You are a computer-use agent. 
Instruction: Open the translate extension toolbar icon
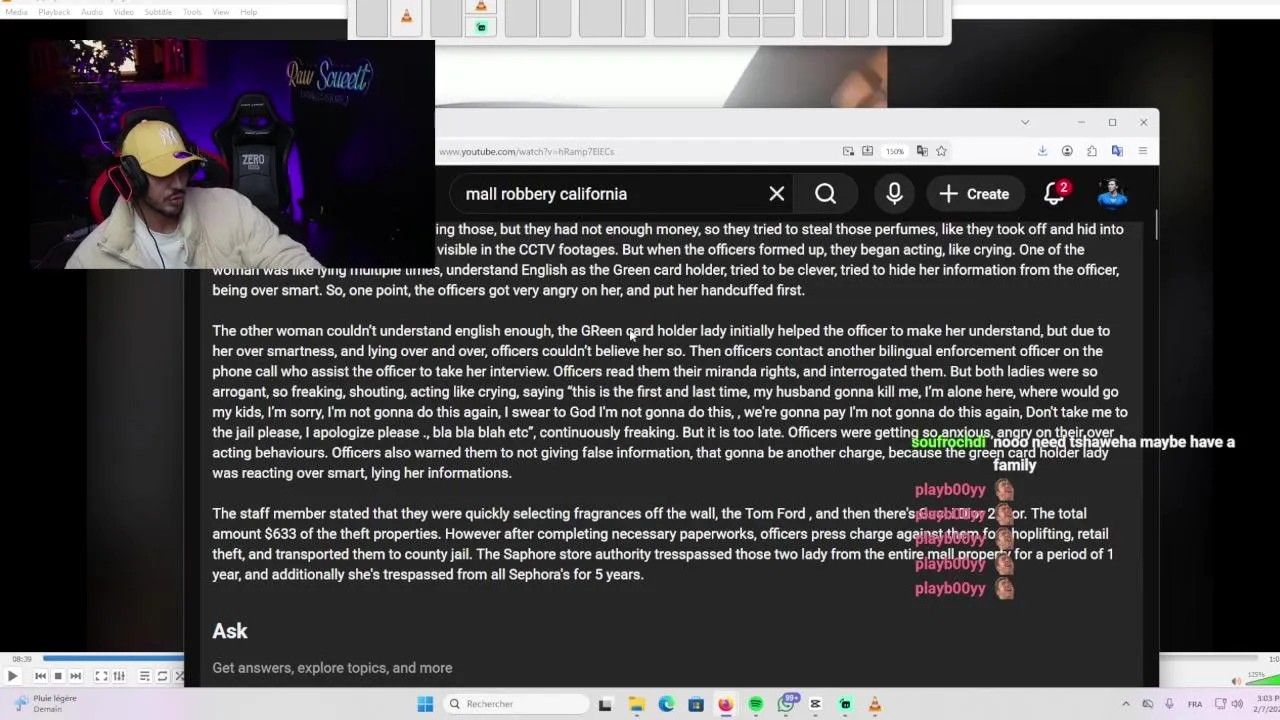(1117, 151)
